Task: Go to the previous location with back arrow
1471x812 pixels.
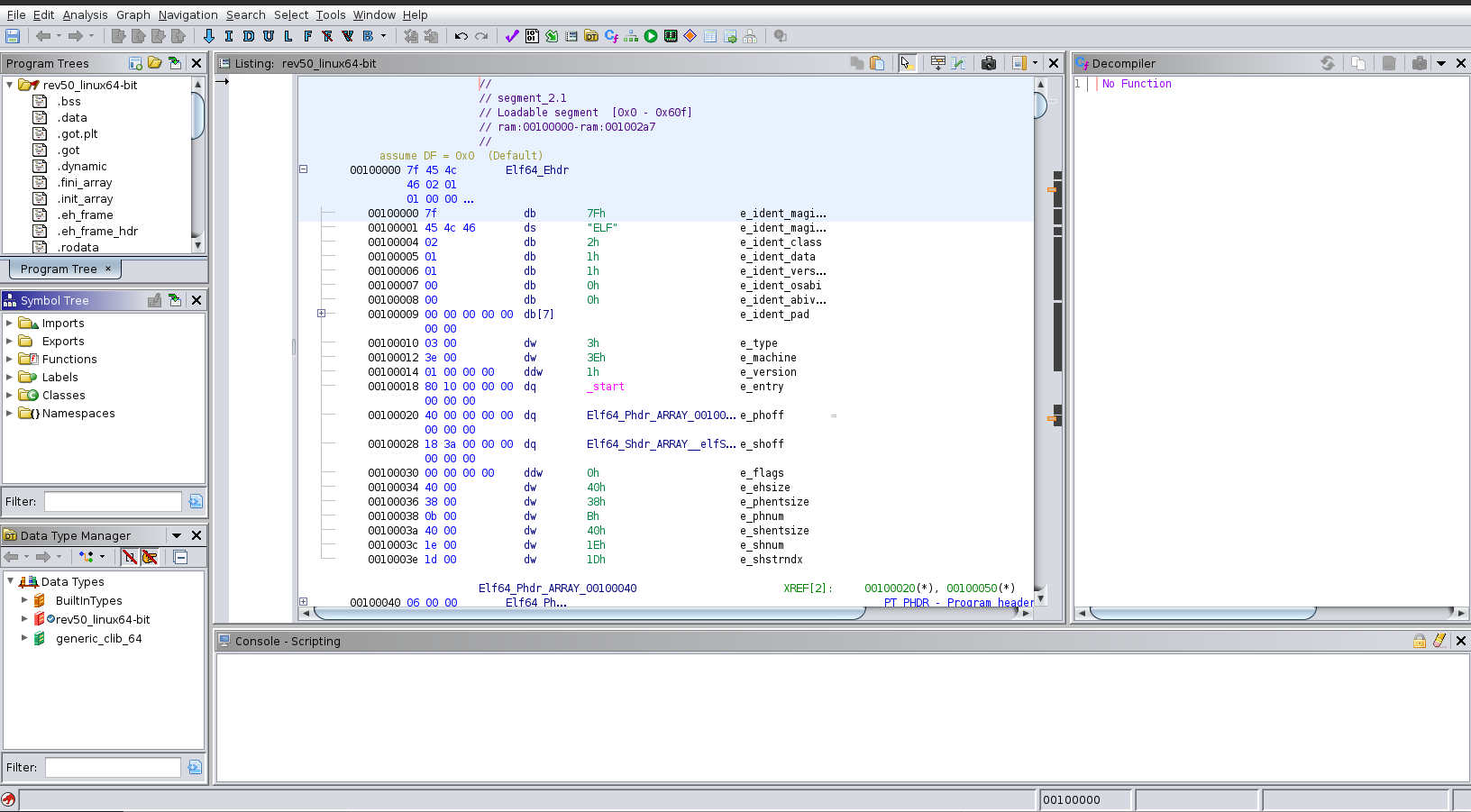Action: coord(43,36)
